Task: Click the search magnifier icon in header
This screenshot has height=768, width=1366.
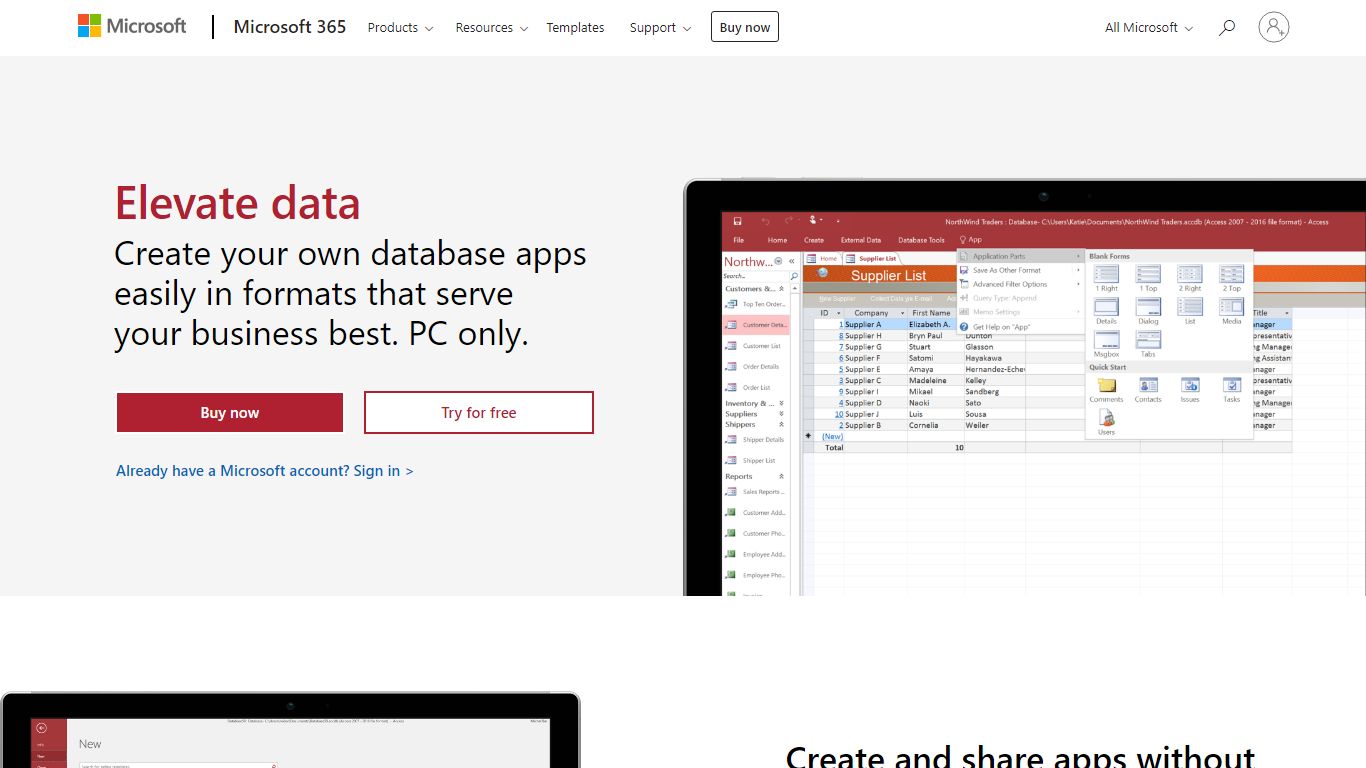Action: [1227, 28]
